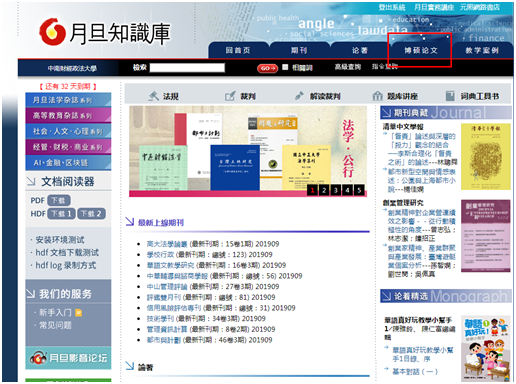Viewport: 516px width, 384px height.
Task: Open the 教学案例 tab
Action: [x=482, y=50]
